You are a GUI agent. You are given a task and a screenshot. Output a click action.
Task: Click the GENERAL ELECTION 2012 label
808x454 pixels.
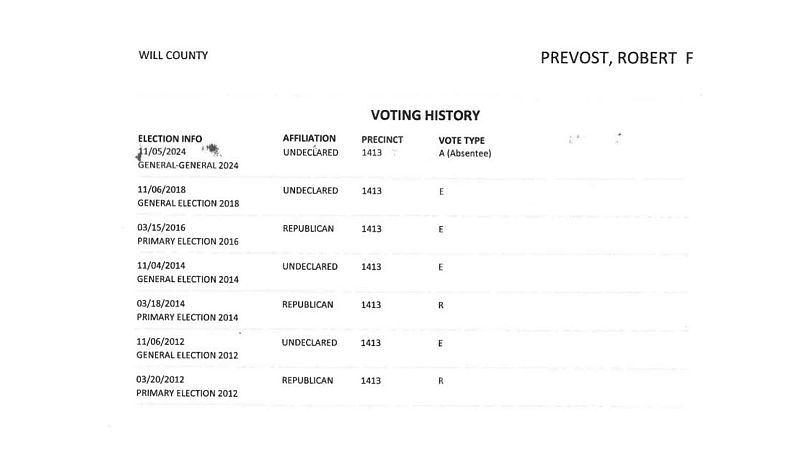(187, 355)
